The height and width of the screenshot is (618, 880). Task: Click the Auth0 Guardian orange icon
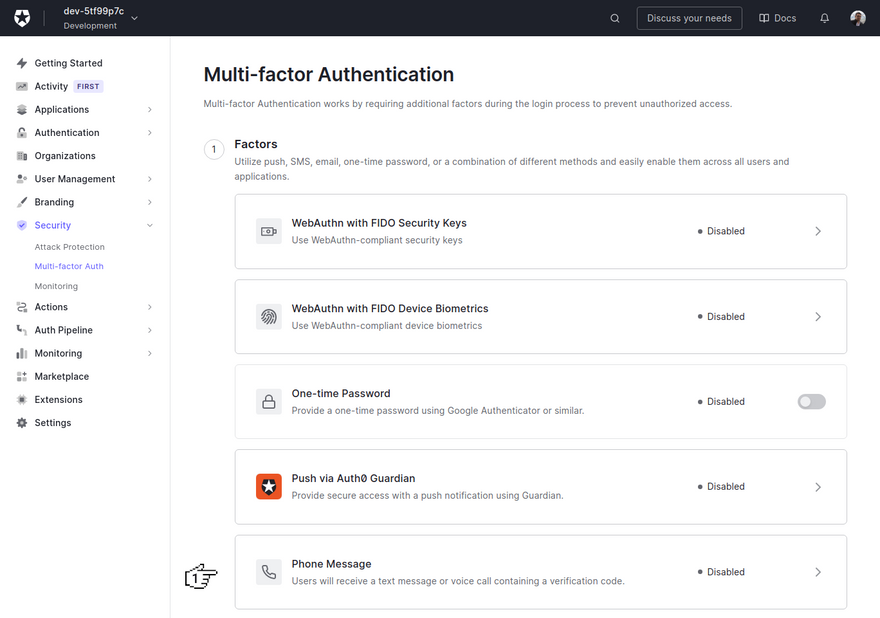pos(269,487)
